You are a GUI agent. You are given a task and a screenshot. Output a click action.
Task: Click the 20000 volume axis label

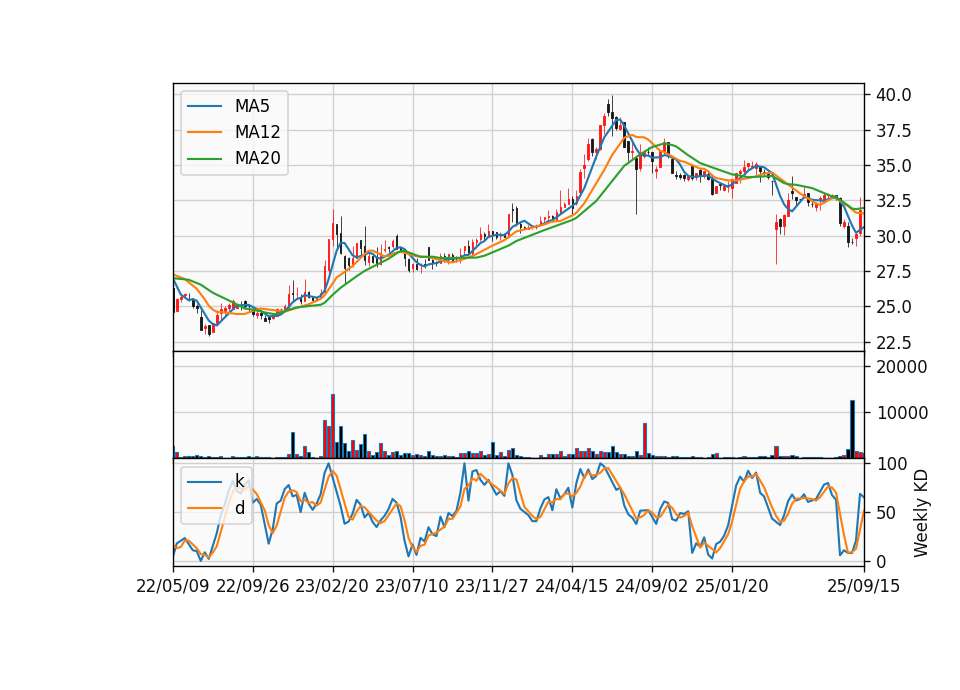pyautogui.click(x=902, y=367)
